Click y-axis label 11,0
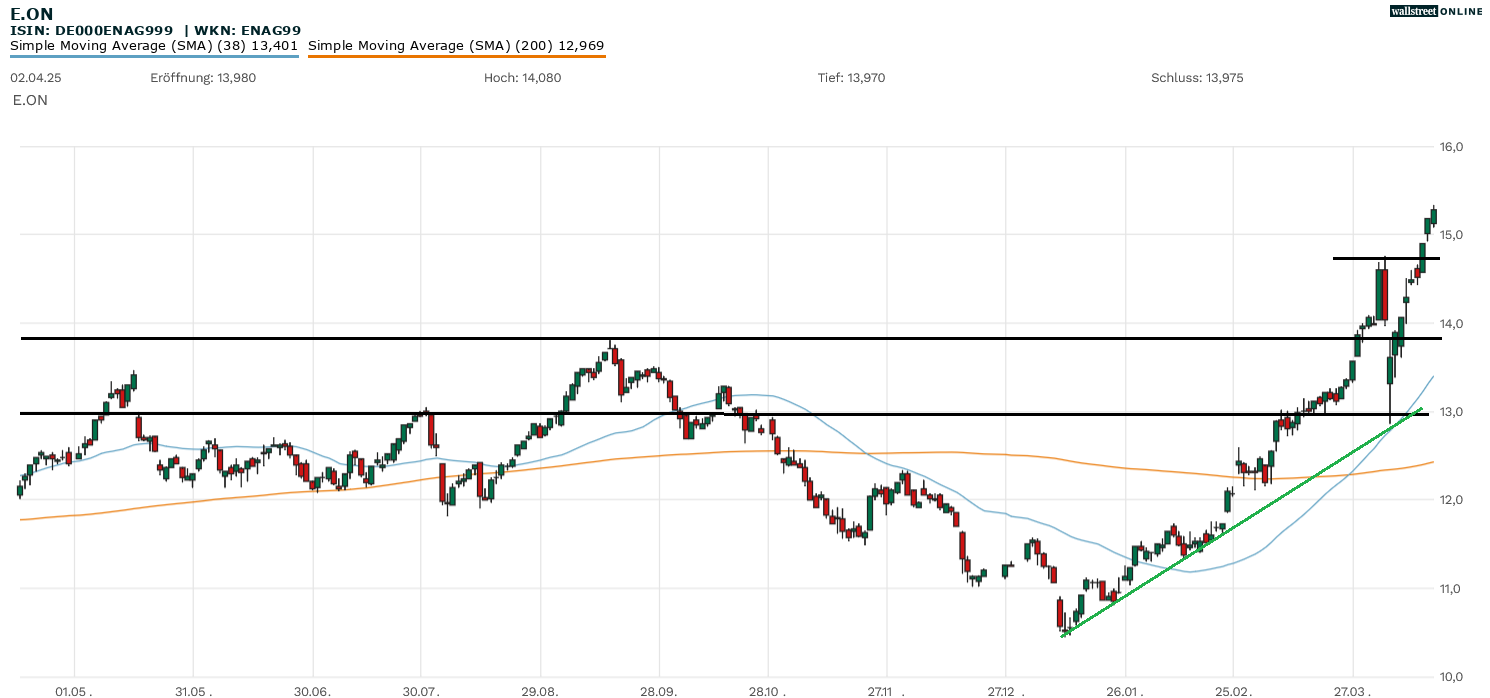1490x698 pixels. click(1452, 589)
